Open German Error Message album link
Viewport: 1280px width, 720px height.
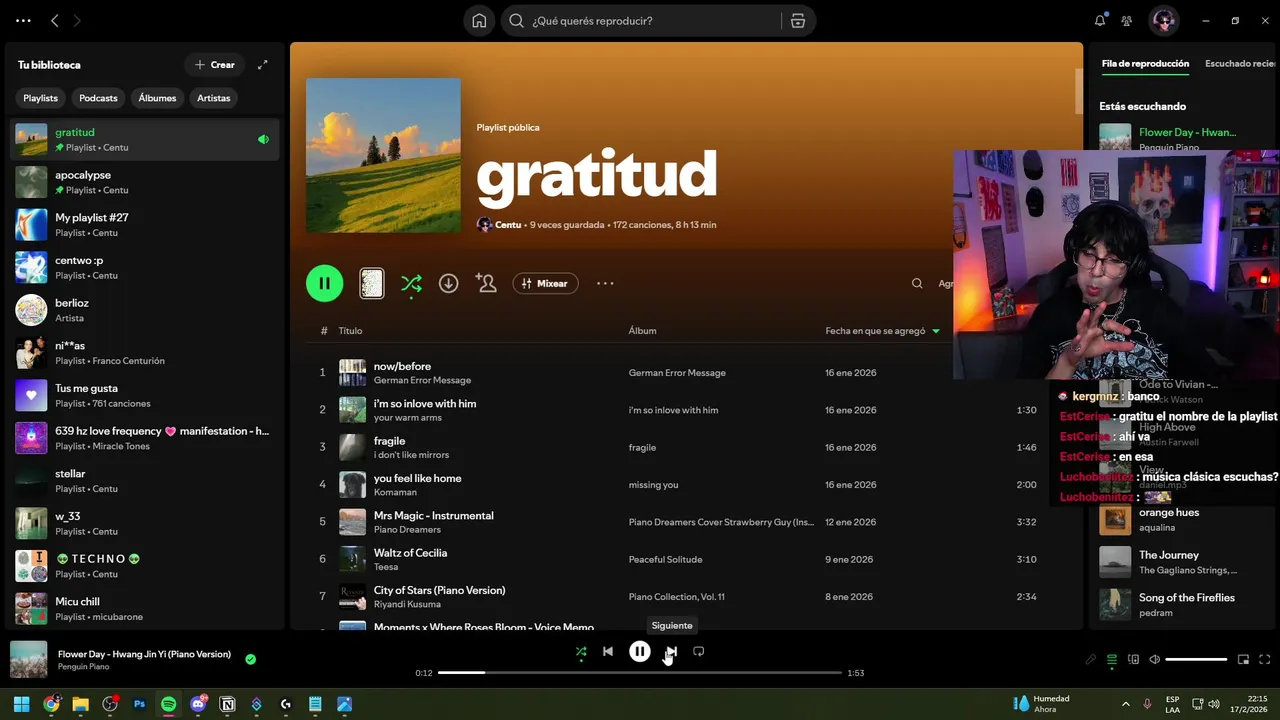tap(677, 373)
